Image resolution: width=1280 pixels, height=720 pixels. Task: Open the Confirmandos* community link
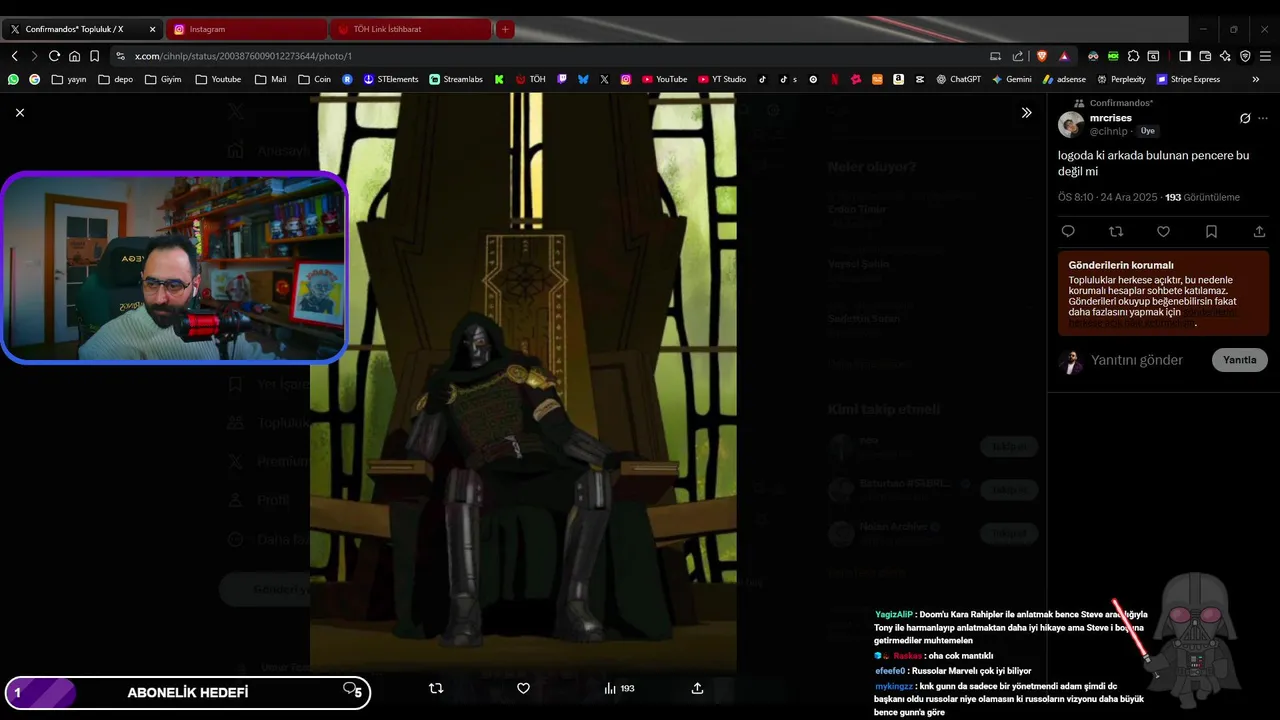[x=1121, y=103]
